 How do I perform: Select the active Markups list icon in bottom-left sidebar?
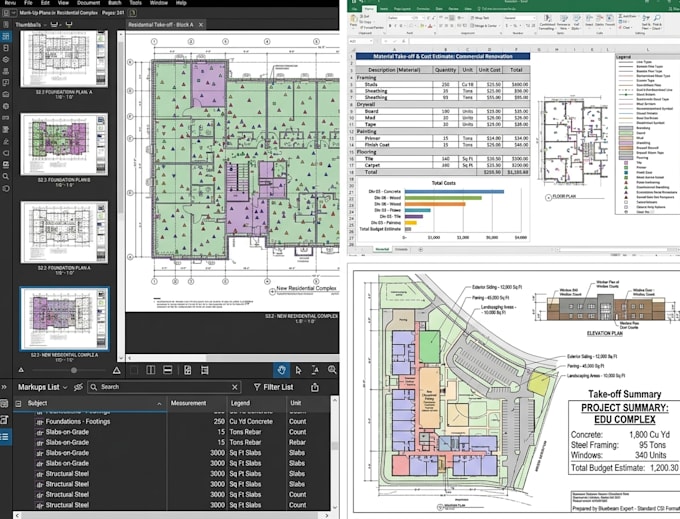click(x=5, y=436)
